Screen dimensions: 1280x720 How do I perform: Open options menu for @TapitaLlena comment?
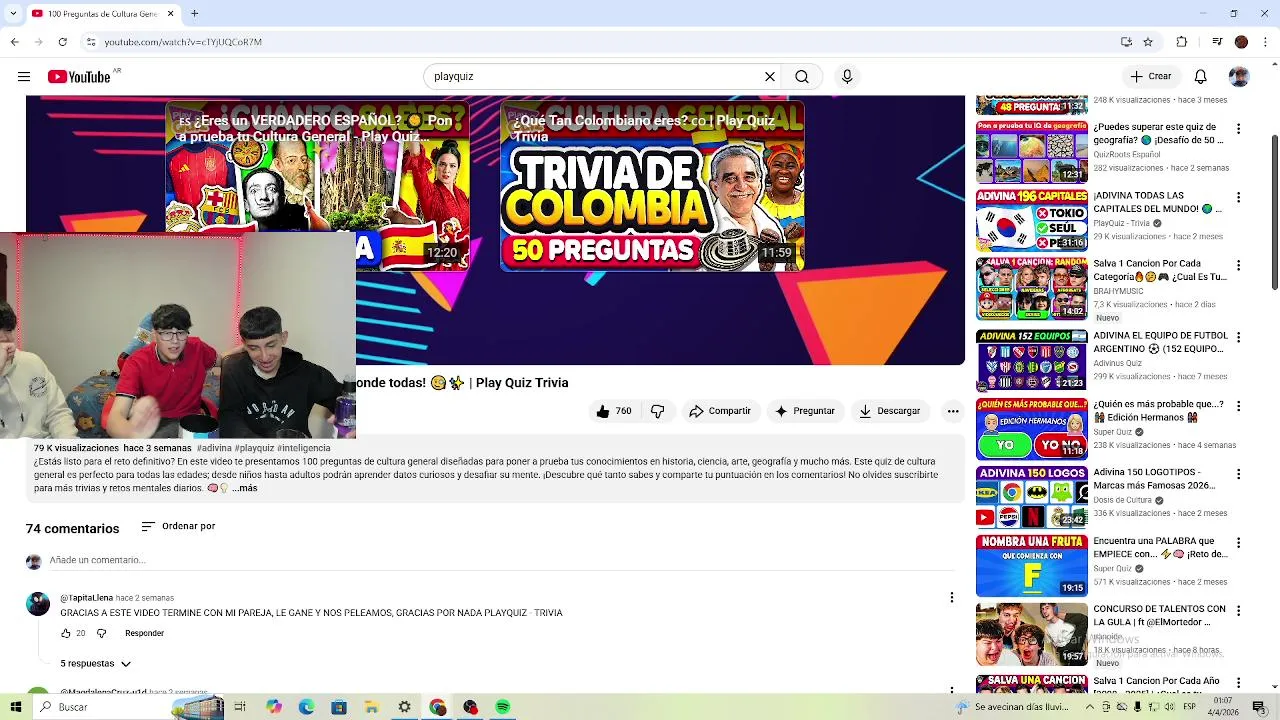pyautogui.click(x=952, y=597)
